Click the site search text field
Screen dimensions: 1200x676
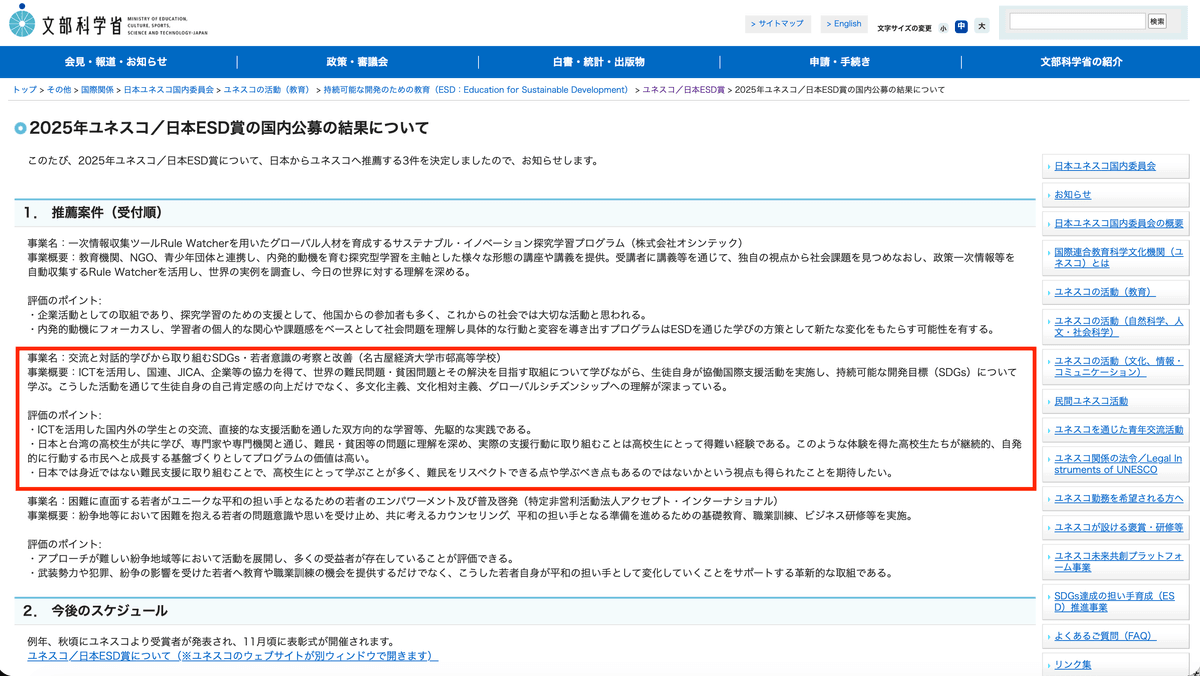1076,21
